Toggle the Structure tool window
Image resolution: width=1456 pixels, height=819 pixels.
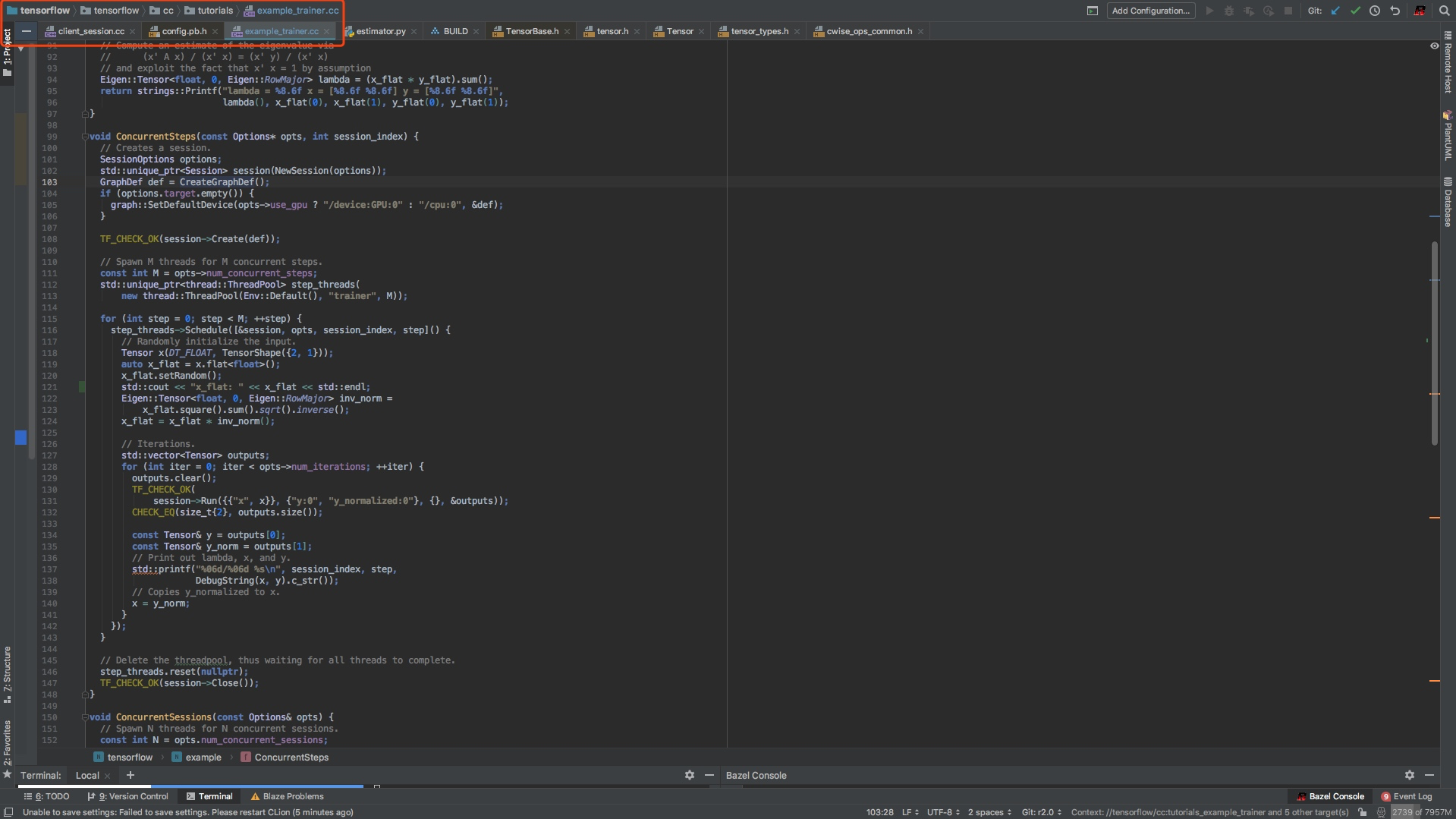pos(7,674)
